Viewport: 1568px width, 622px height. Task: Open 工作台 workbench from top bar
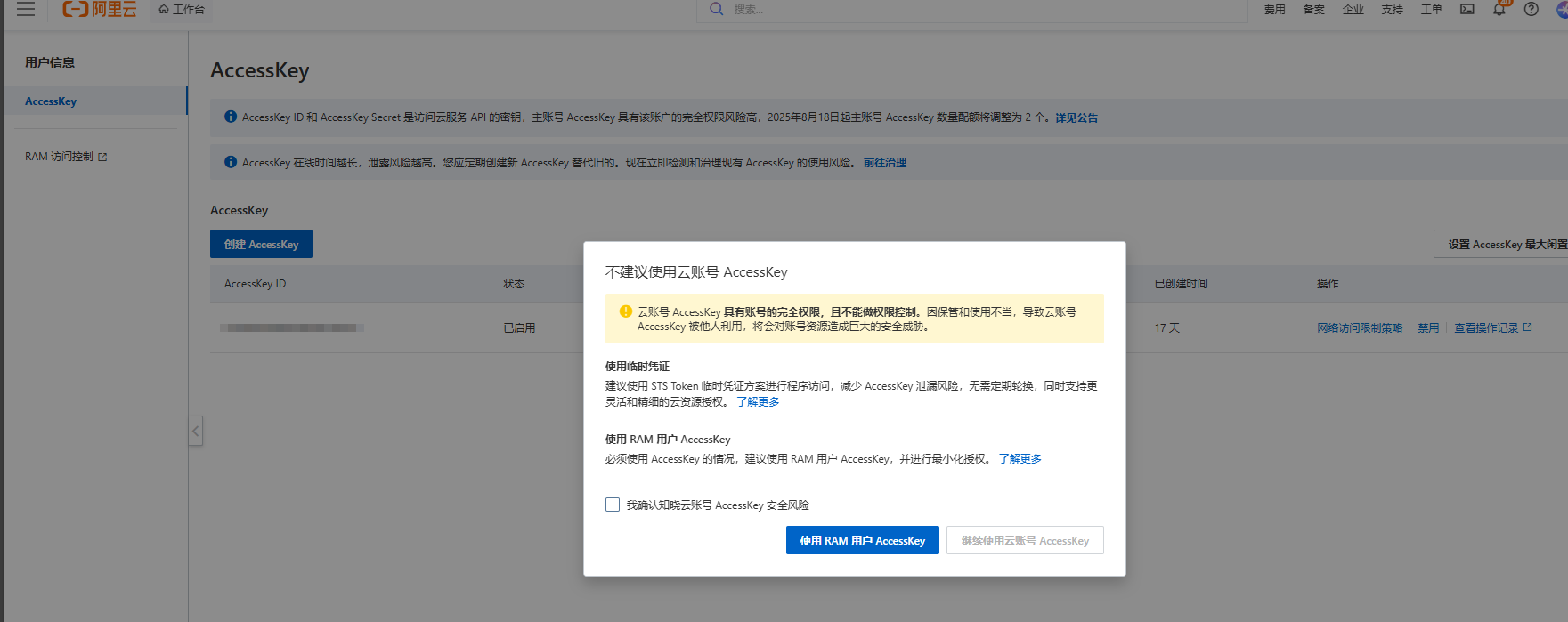[x=182, y=9]
